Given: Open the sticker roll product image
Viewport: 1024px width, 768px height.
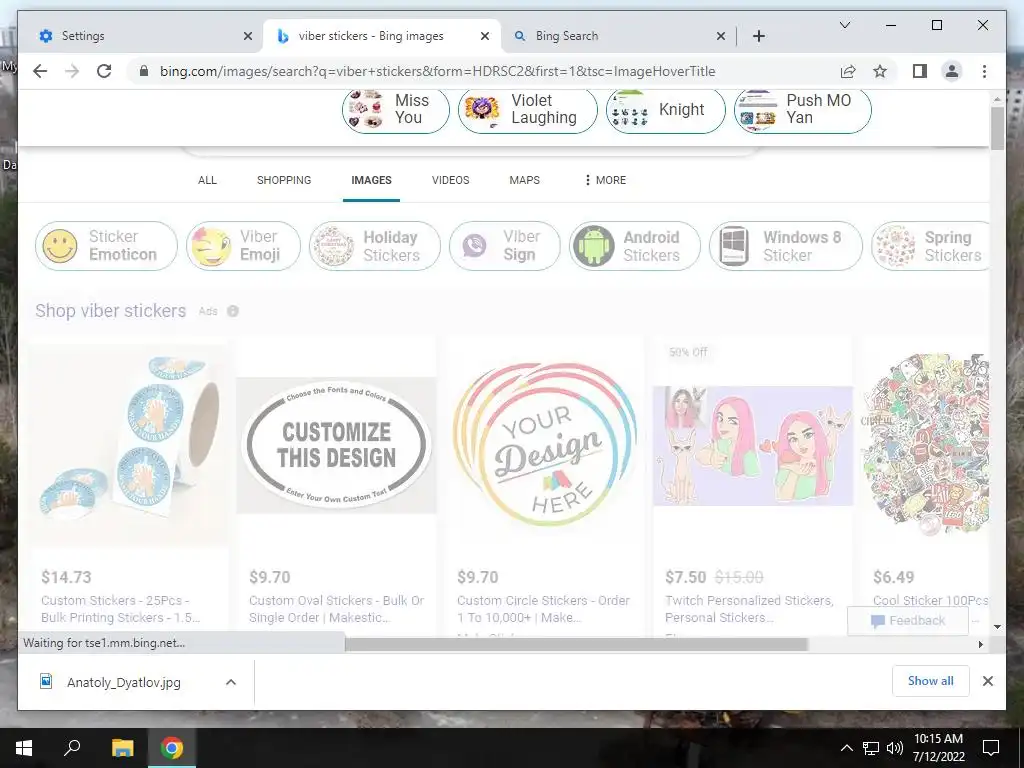Looking at the screenshot, I should [129, 445].
